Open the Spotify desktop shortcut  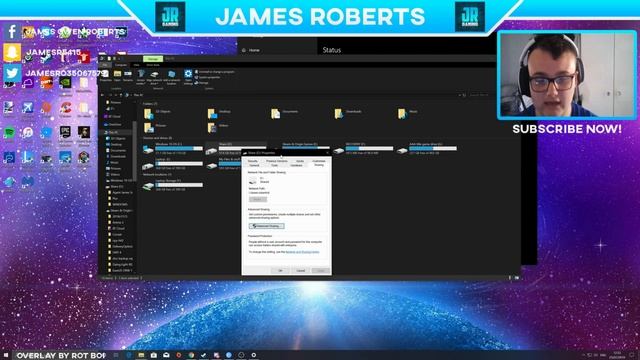pos(9,133)
